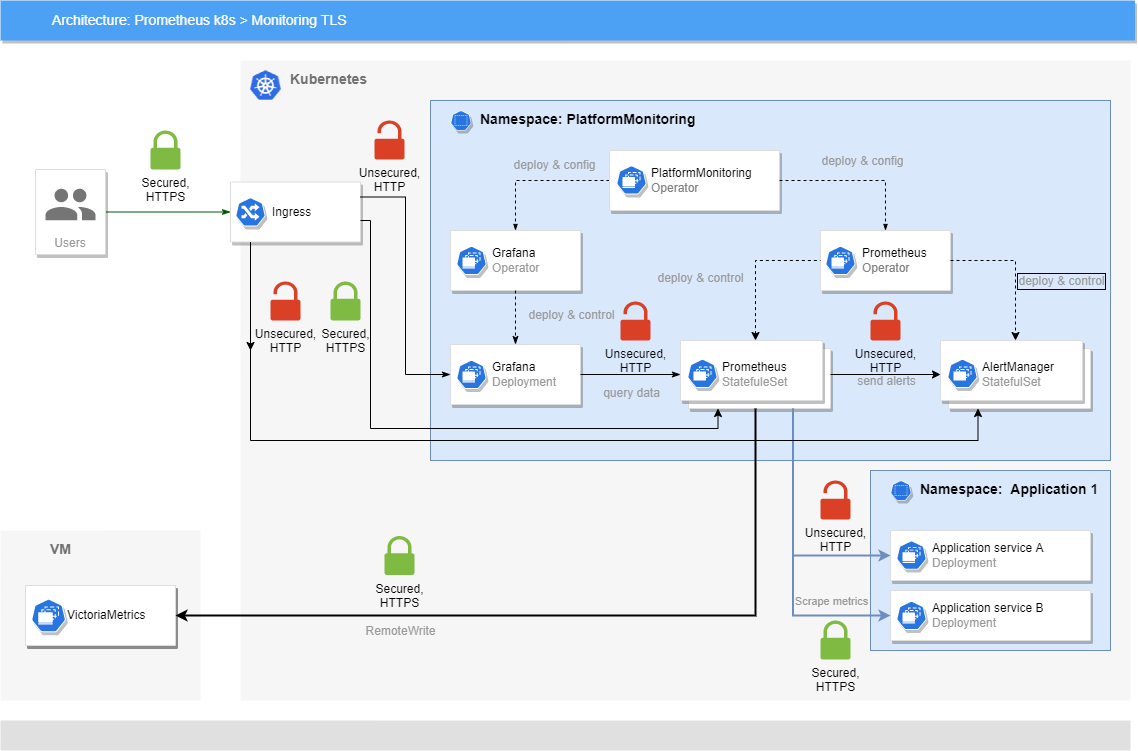
Task: Click the 'AlertManager' text
Action: [1018, 367]
